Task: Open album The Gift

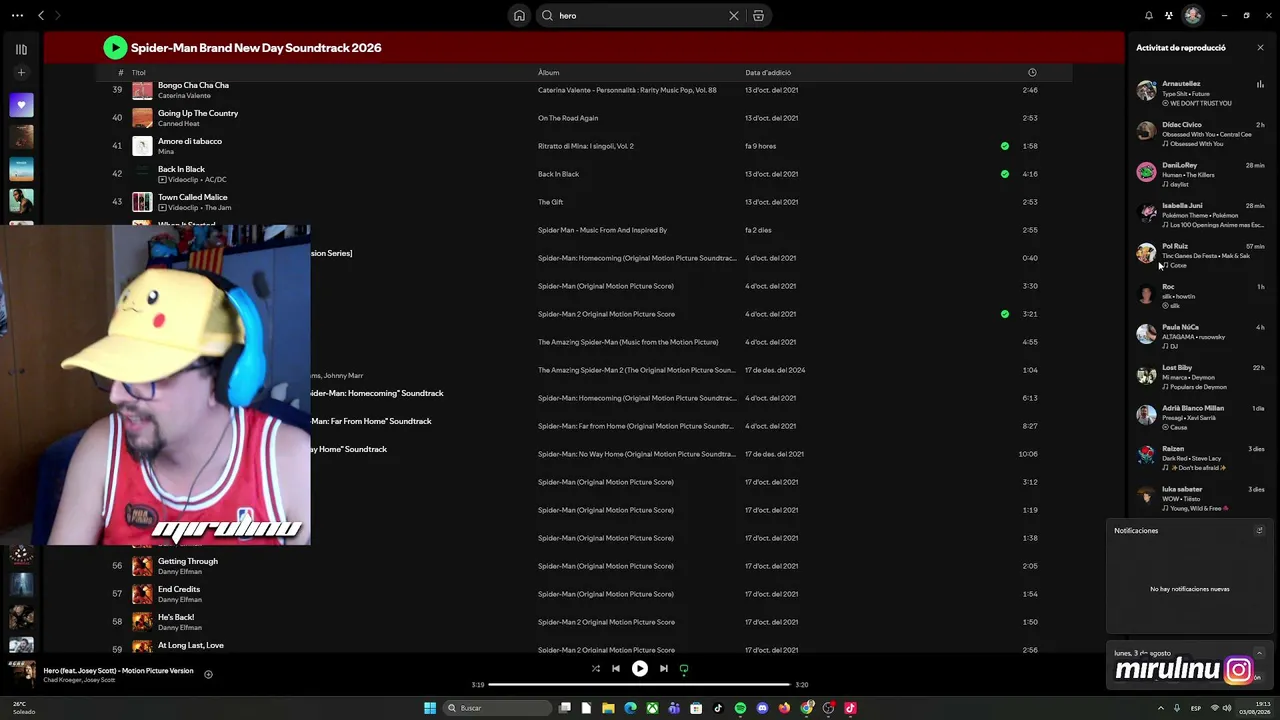Action: click(x=550, y=202)
